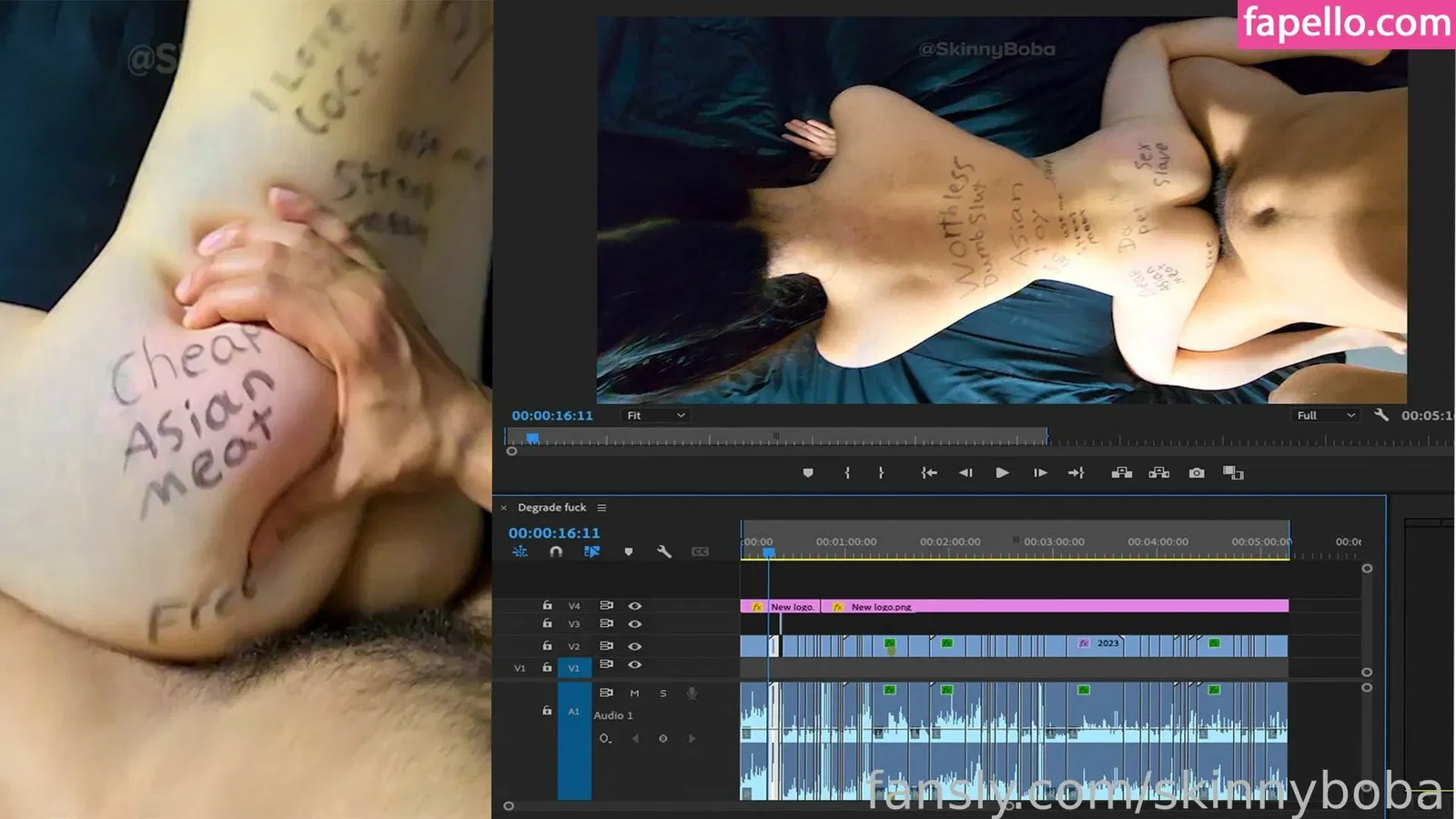Mute the Audio 1 track with M
This screenshot has height=819, width=1456.
point(634,693)
